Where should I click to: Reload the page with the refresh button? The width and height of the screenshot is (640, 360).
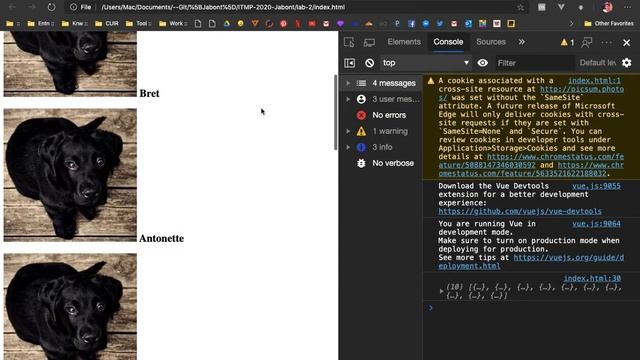51,7
